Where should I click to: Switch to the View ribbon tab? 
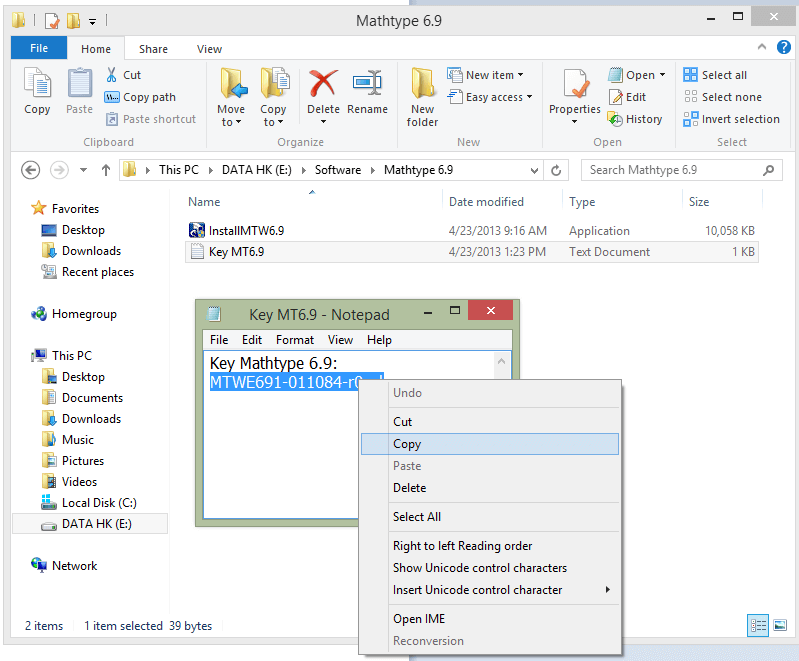pos(209,49)
